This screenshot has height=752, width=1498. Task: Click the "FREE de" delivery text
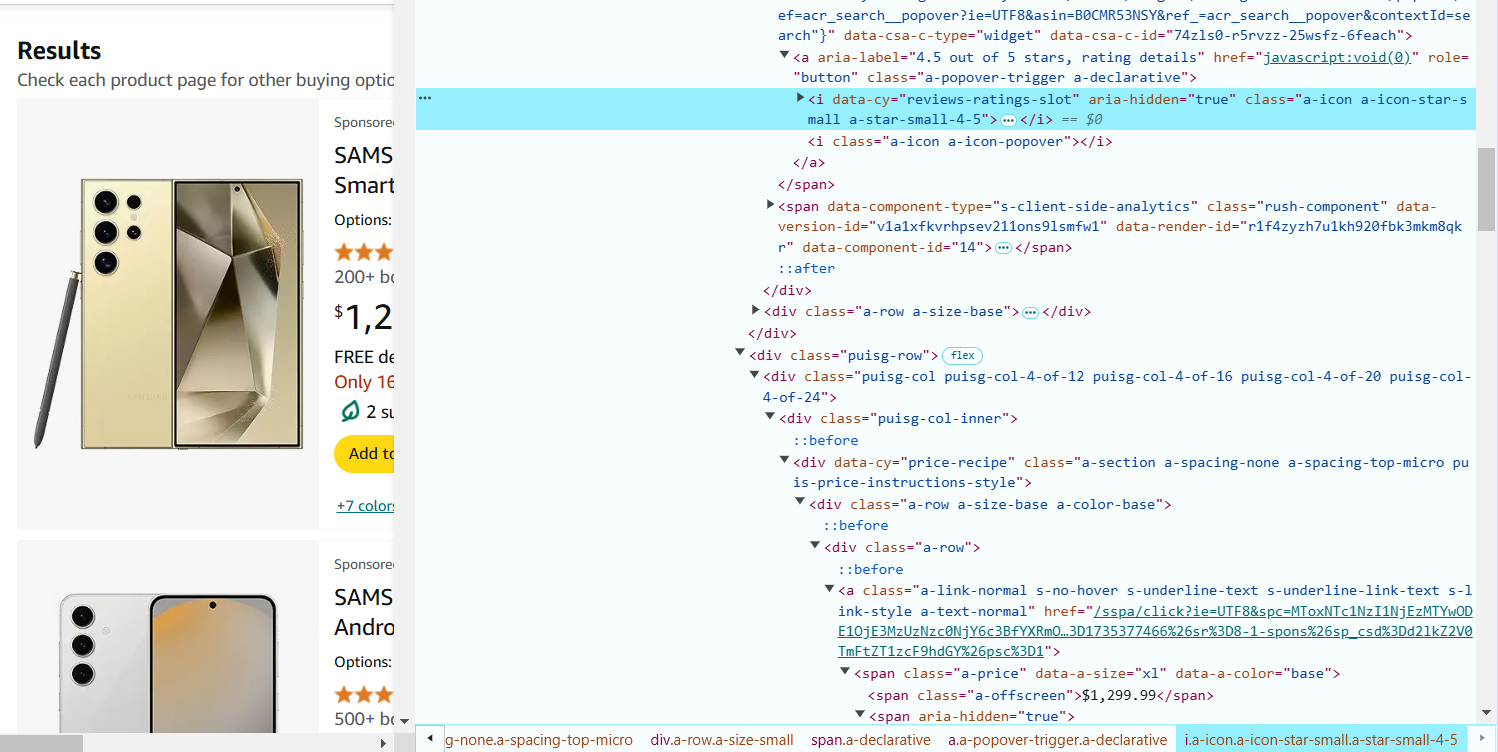364,357
